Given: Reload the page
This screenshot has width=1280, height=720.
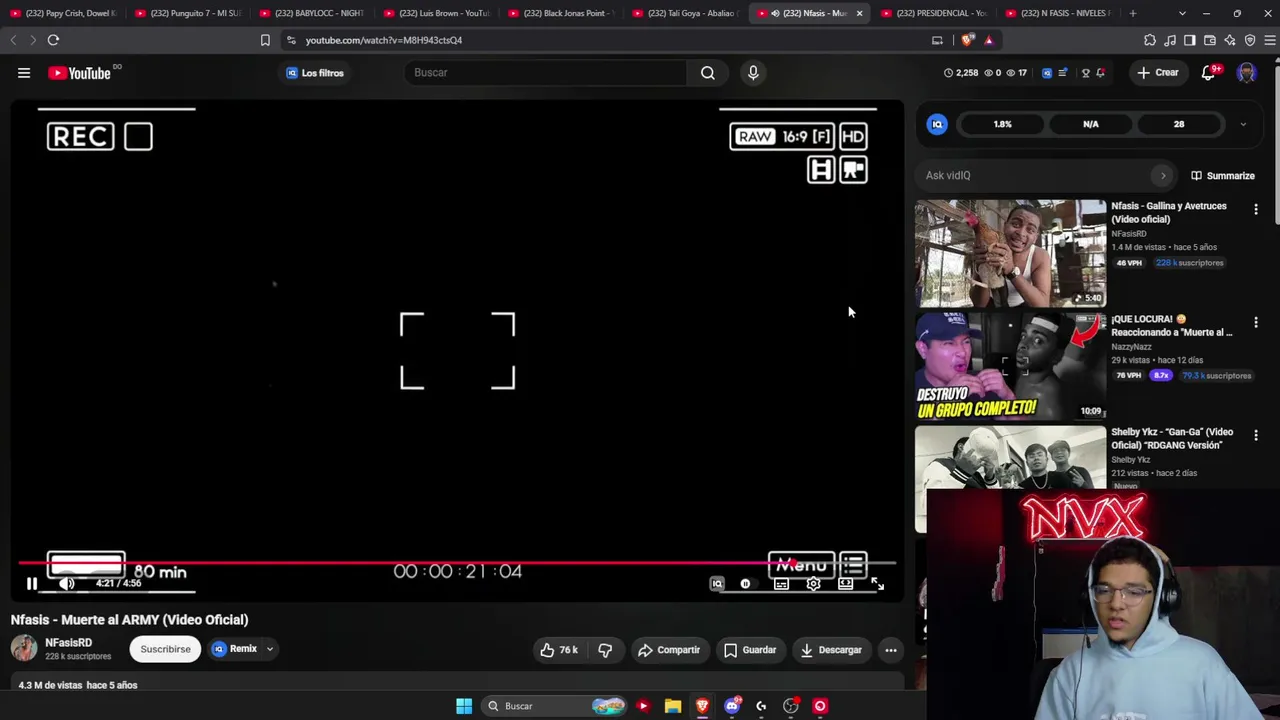Looking at the screenshot, I should tap(53, 40).
